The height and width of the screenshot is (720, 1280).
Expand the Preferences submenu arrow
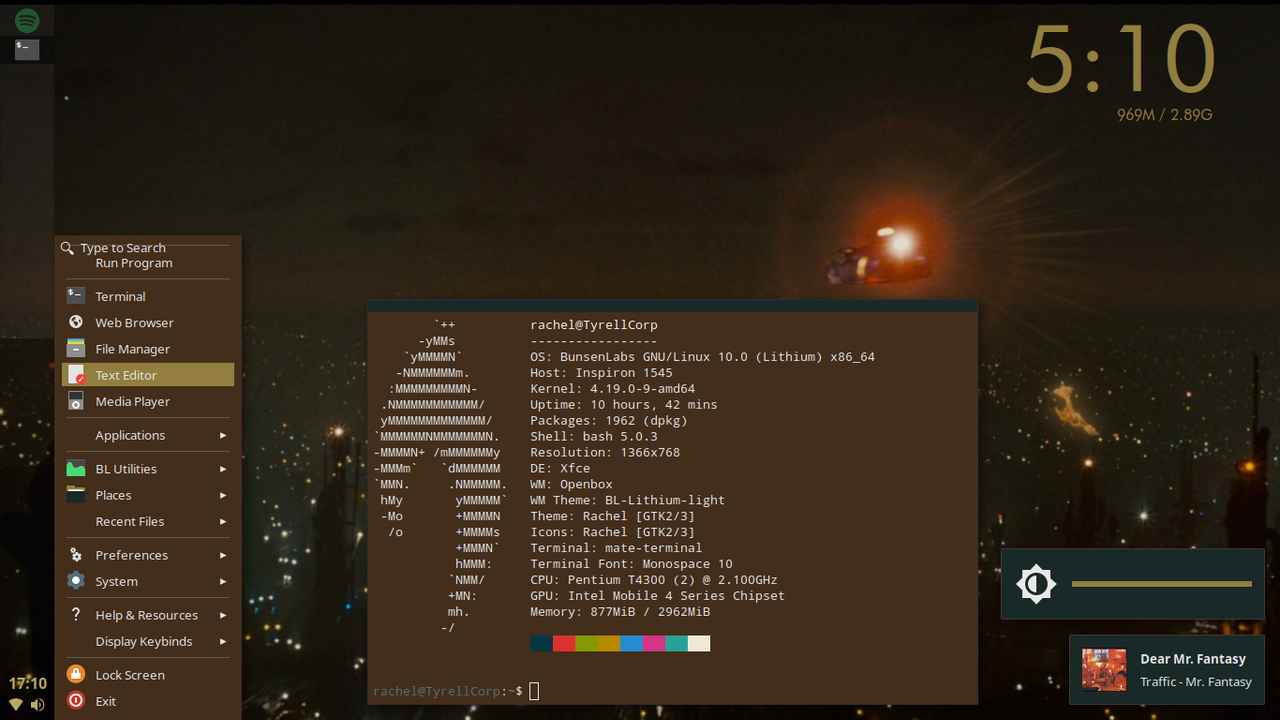point(223,555)
